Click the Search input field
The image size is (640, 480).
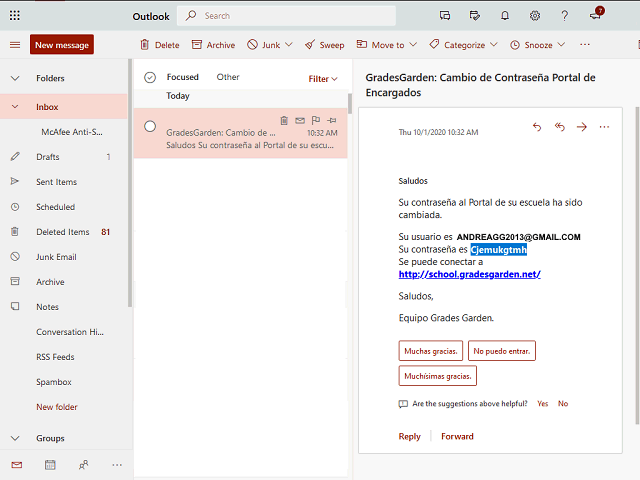[286, 16]
